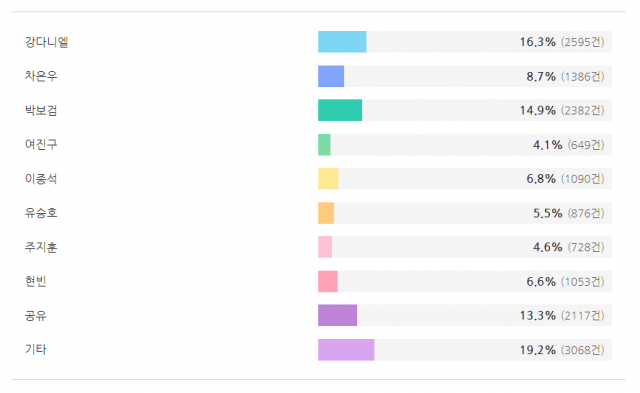The width and height of the screenshot is (640, 393).
Task: Select the 박보검 option label
Action: coord(41,110)
